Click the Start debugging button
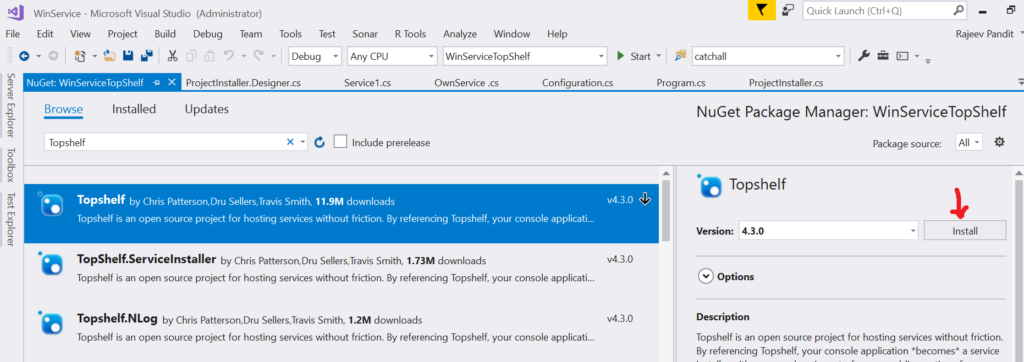 tap(633, 56)
